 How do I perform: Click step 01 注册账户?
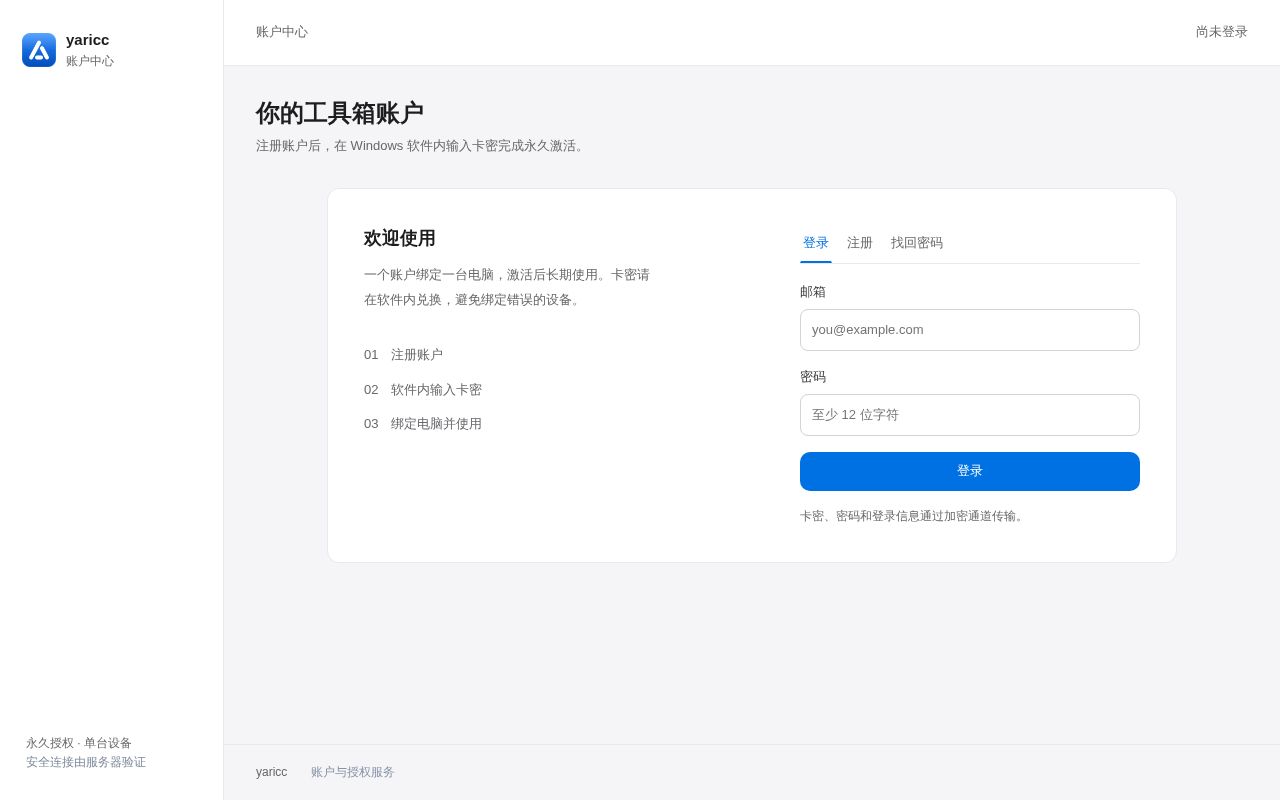coord(403,355)
